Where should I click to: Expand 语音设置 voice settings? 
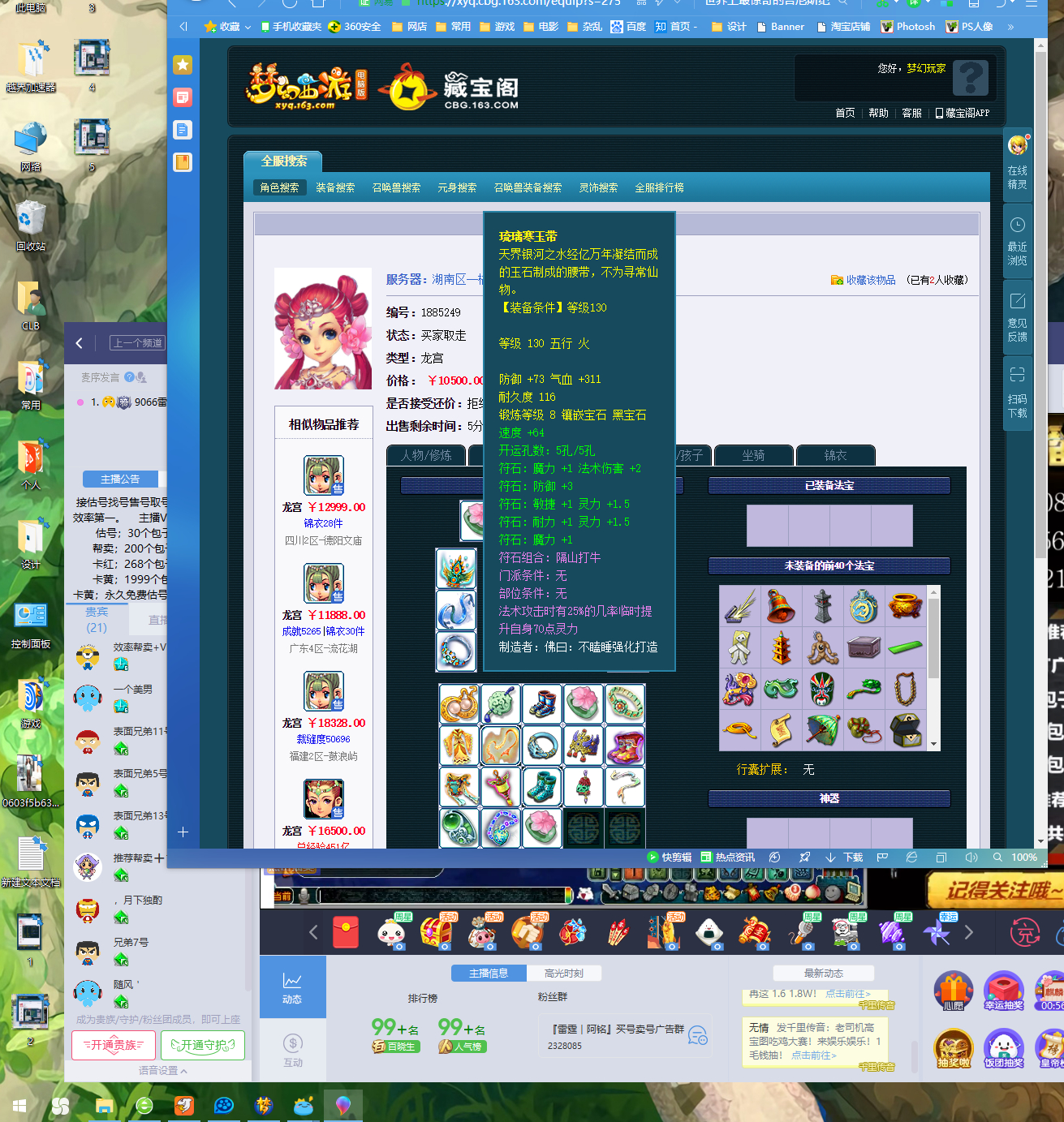162,1071
